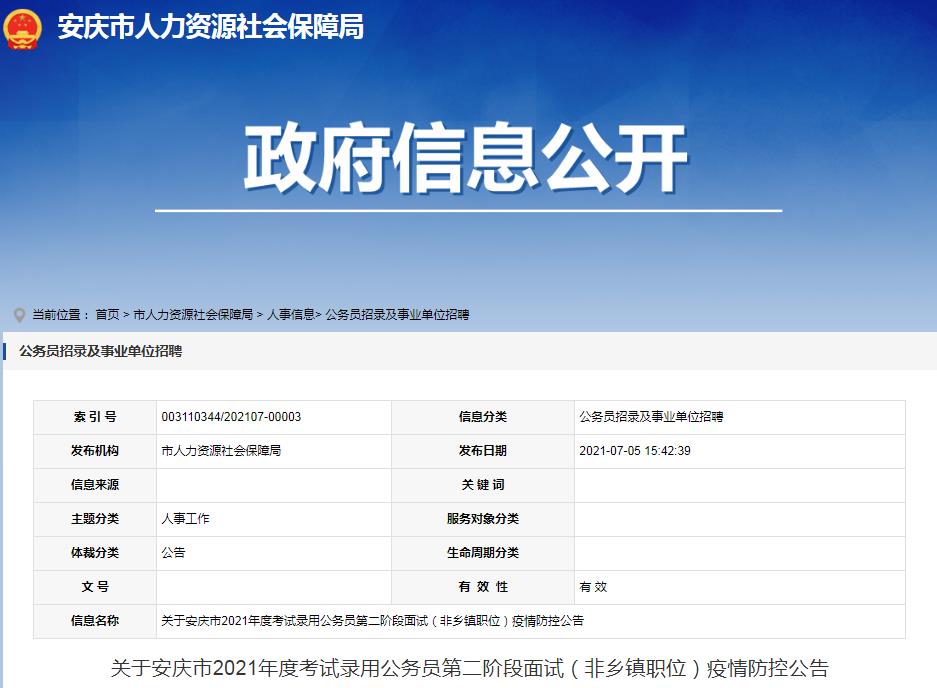Click the 安庆市人力资源社会保障局 site title
Viewport: 937px width, 688px height.
[x=210, y=27]
